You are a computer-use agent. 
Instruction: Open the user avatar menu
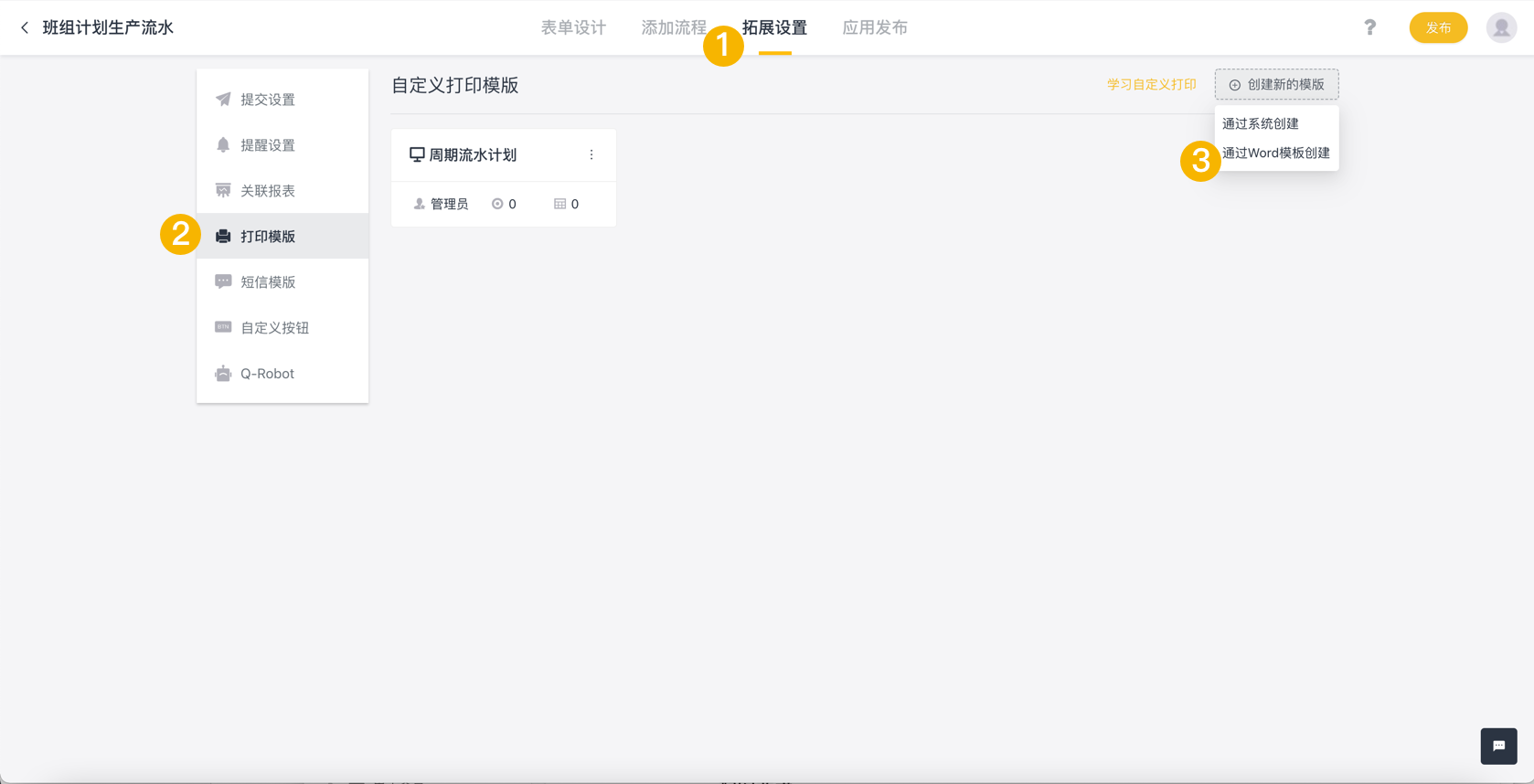[x=1501, y=27]
